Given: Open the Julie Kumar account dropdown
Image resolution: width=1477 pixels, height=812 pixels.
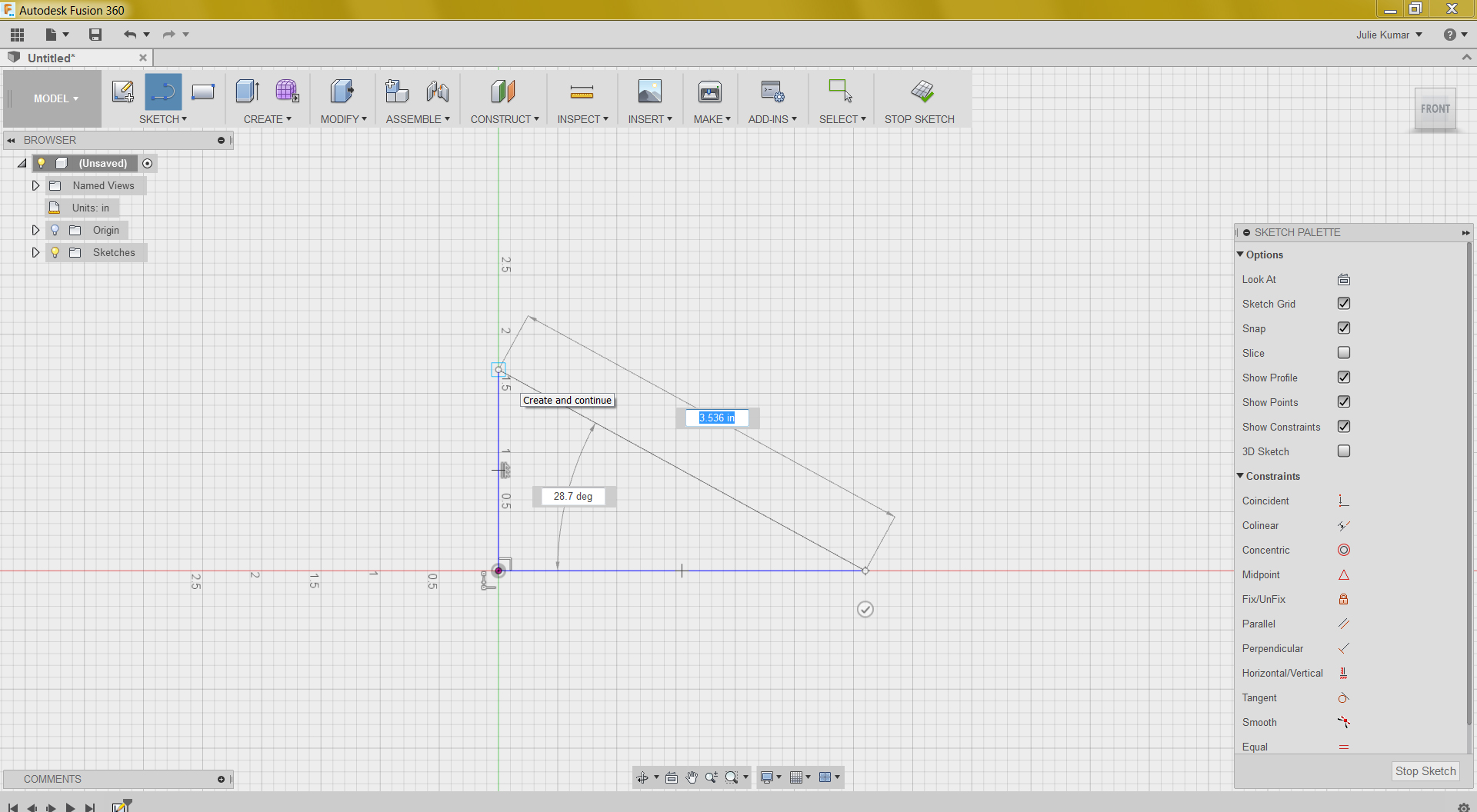Looking at the screenshot, I should click(1389, 35).
